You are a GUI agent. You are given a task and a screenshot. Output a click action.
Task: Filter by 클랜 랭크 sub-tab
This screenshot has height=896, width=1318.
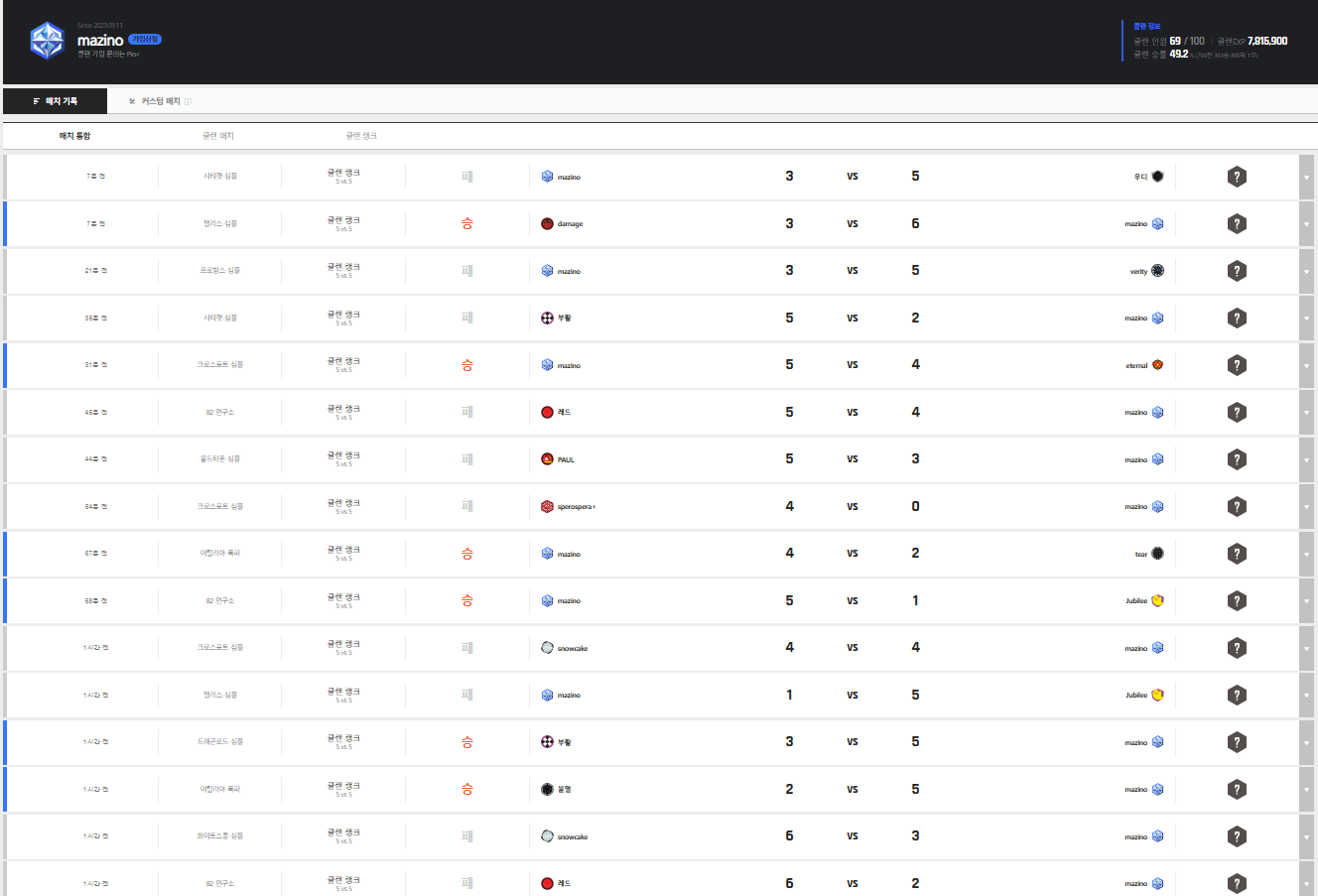click(x=361, y=136)
